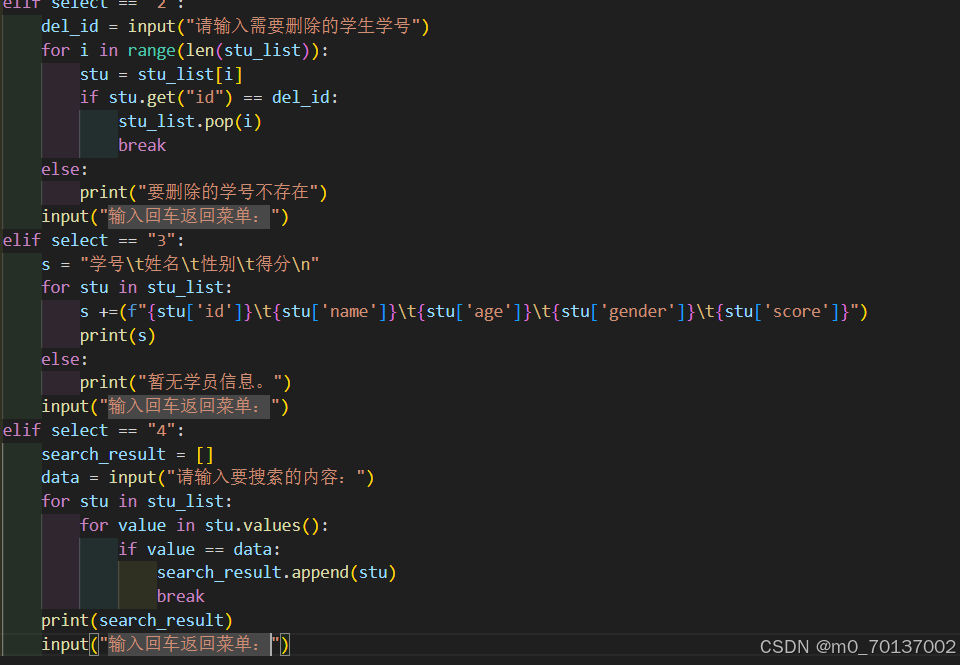Click stu.values() in the inner for loop
The width and height of the screenshot is (960, 665).
pos(262,525)
